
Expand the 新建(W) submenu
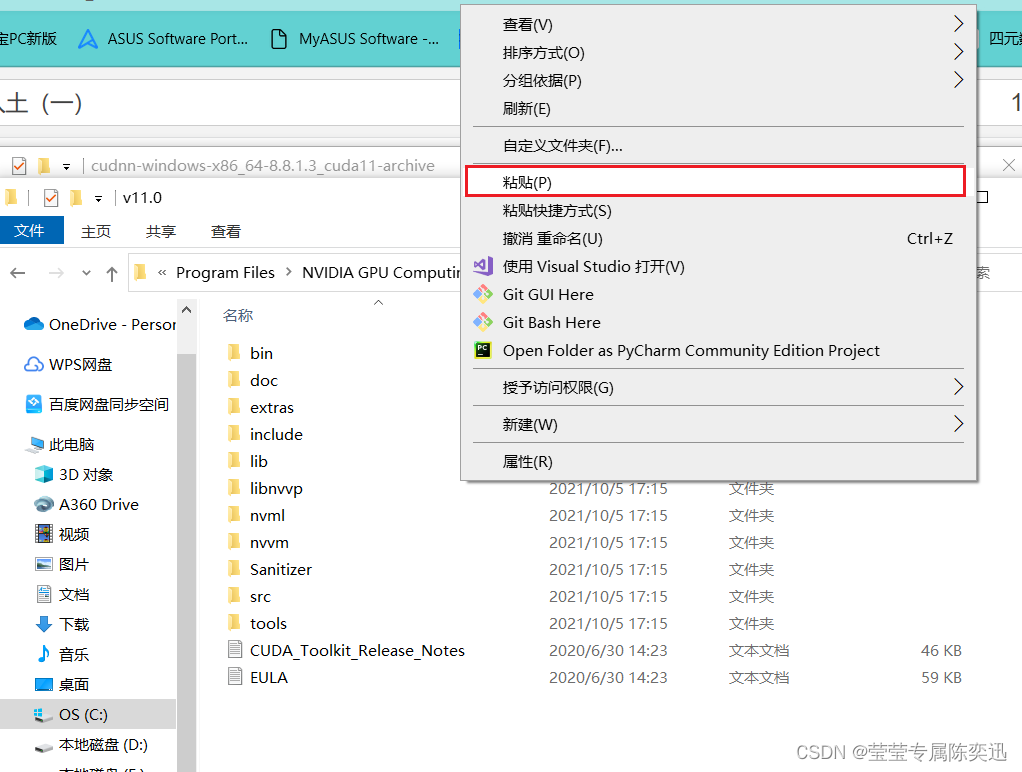pyautogui.click(x=958, y=424)
